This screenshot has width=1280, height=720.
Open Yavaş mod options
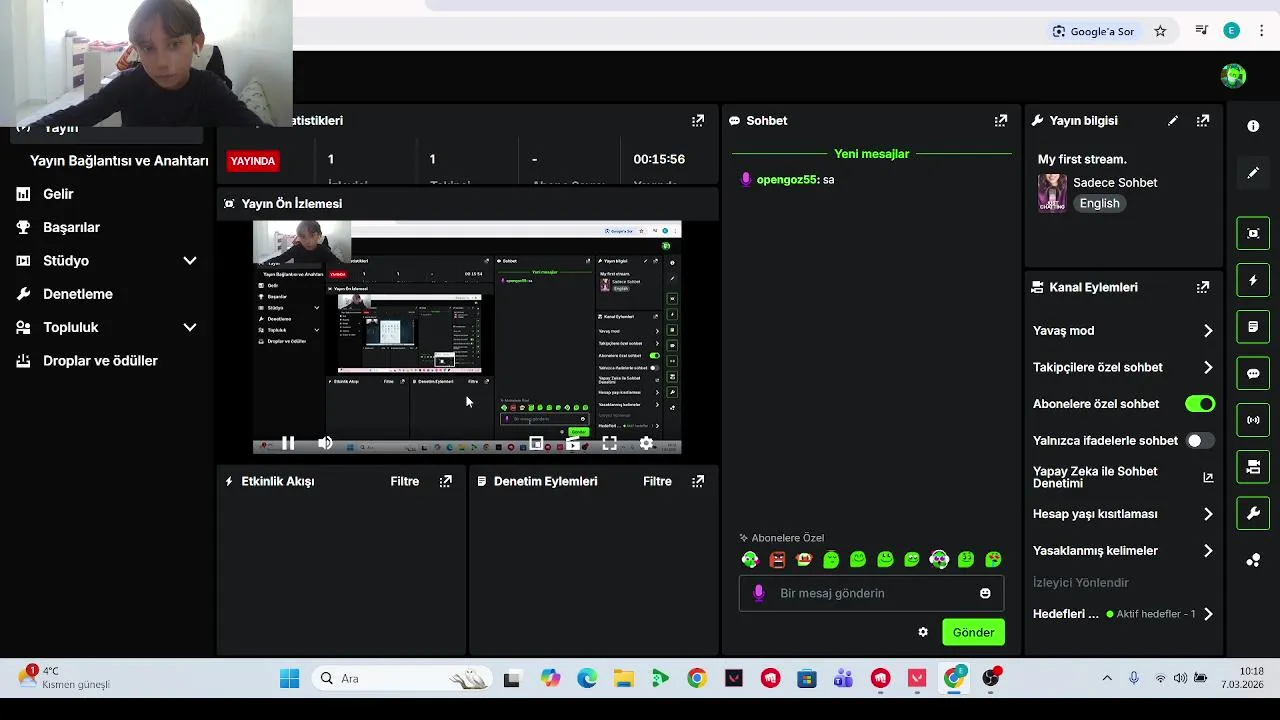(1122, 331)
